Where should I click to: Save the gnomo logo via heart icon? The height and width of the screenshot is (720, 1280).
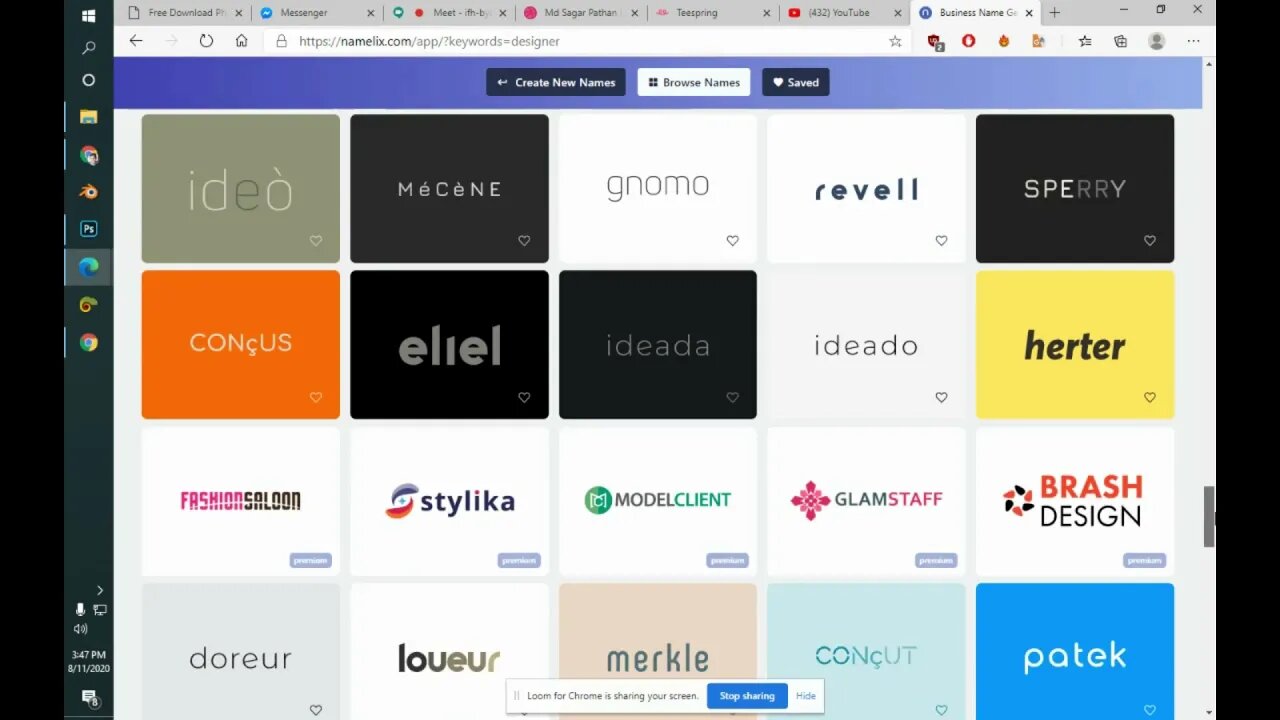(733, 241)
